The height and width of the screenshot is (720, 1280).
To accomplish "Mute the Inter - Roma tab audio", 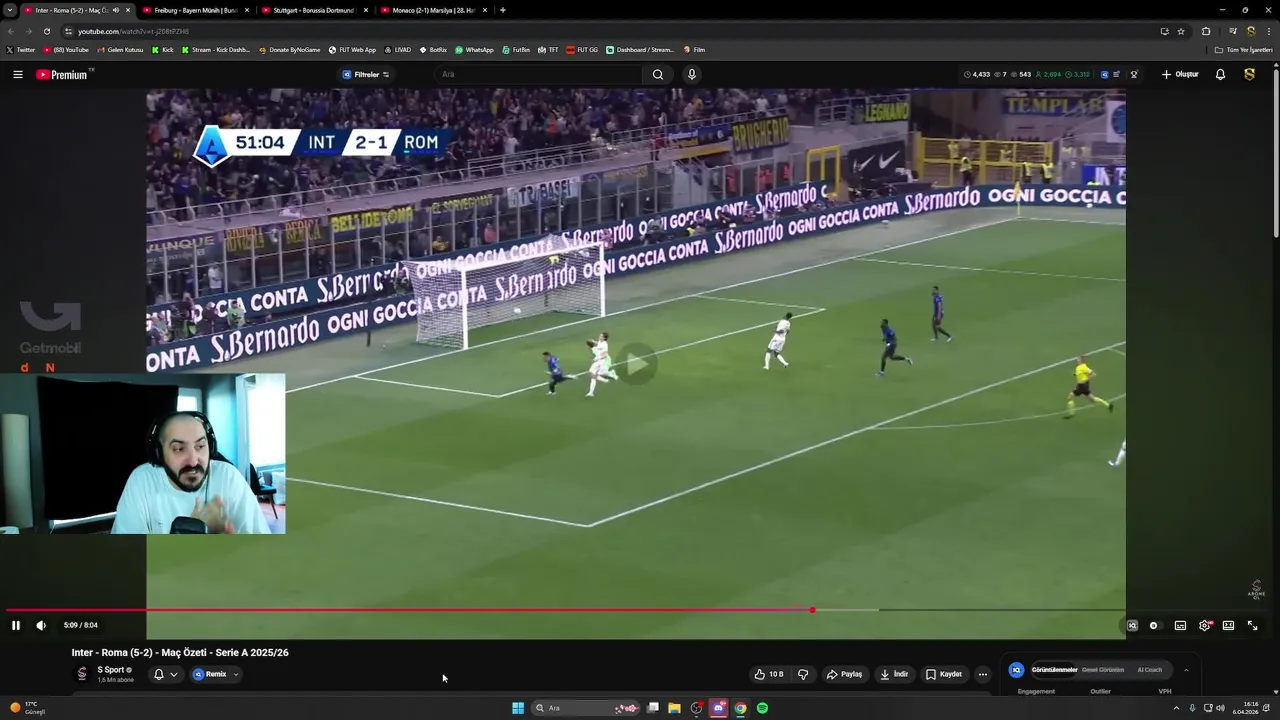I will click(x=116, y=10).
